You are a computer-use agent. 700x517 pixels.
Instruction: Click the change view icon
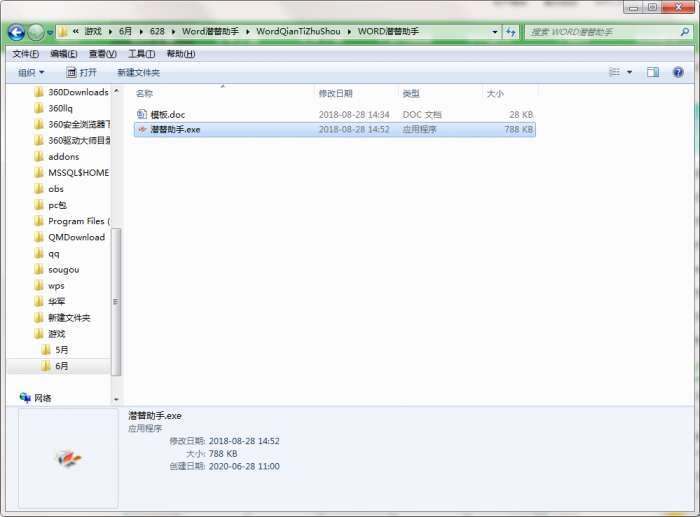[x=614, y=72]
